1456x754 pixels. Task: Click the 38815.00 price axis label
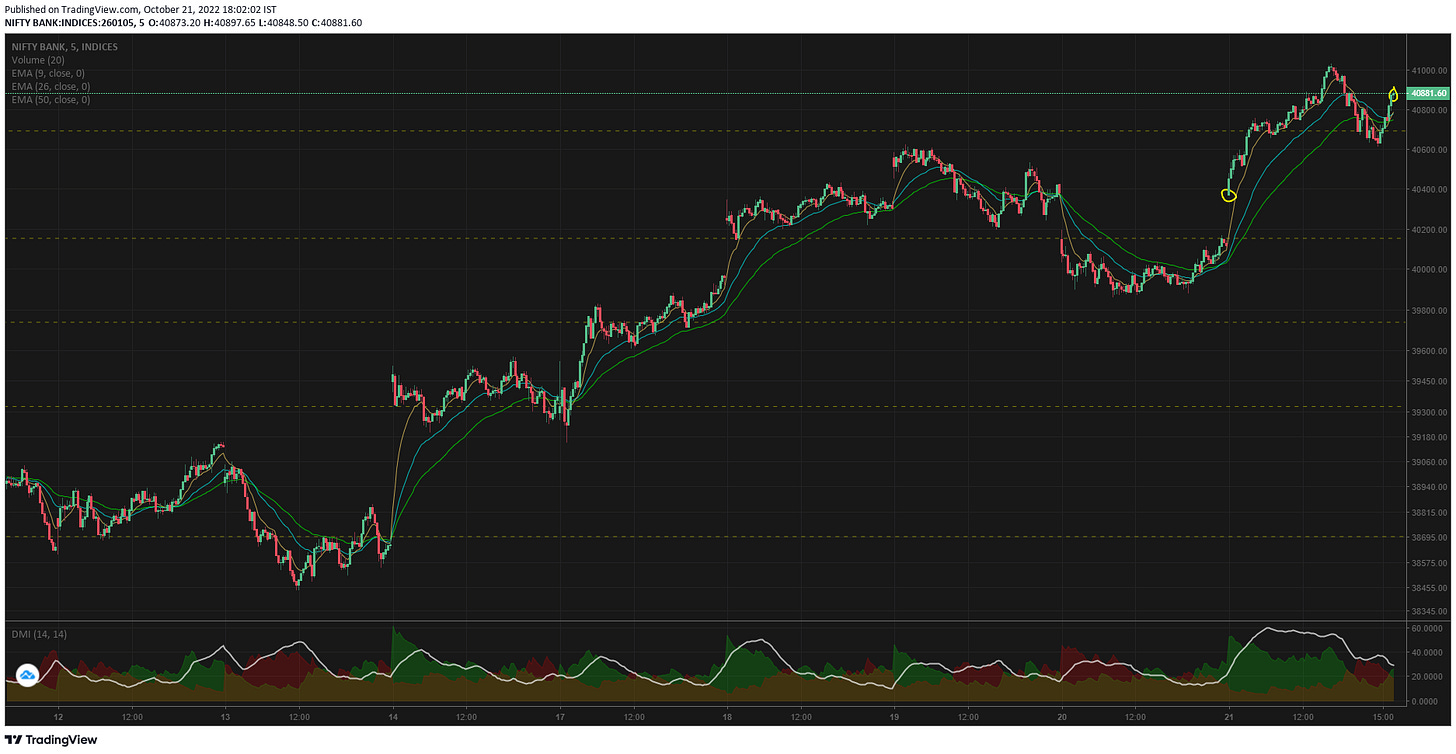pyautogui.click(x=1430, y=513)
